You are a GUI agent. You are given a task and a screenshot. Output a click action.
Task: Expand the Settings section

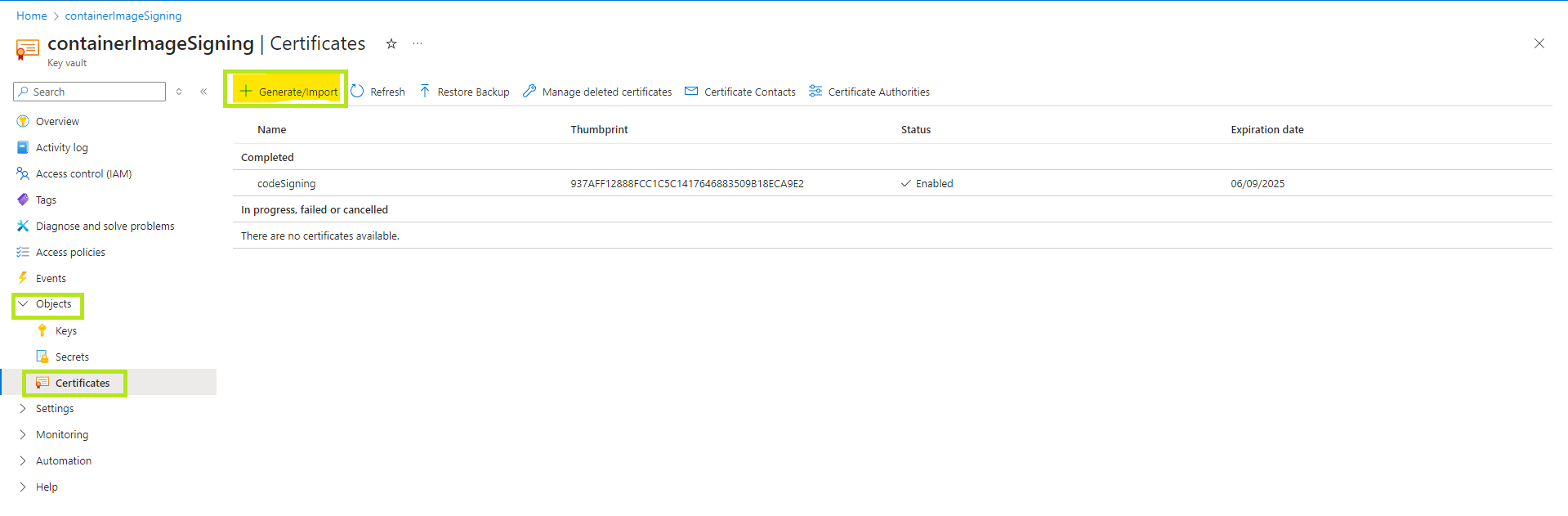pos(23,408)
